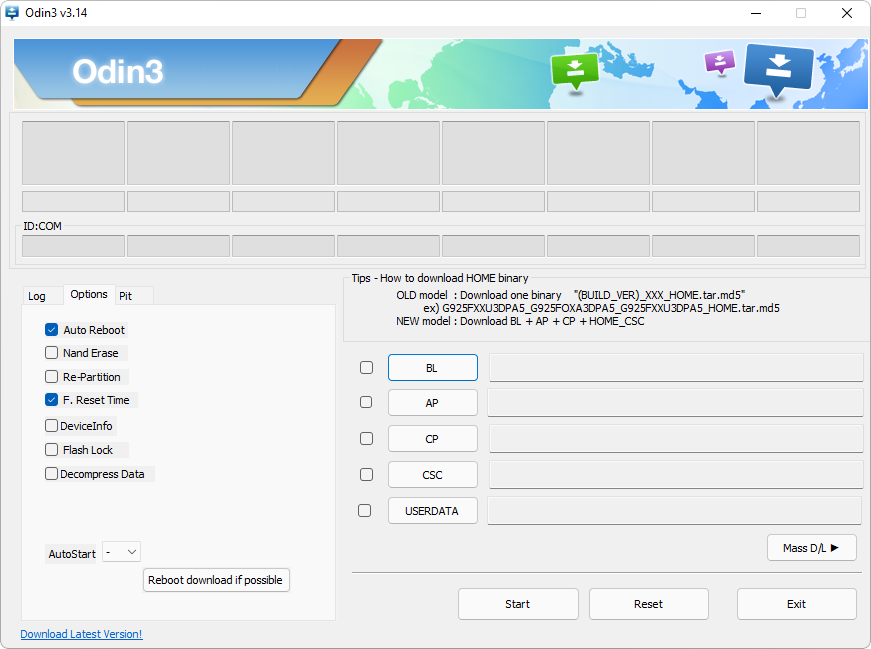Click the CP file button
The height and width of the screenshot is (649, 871).
pos(433,439)
